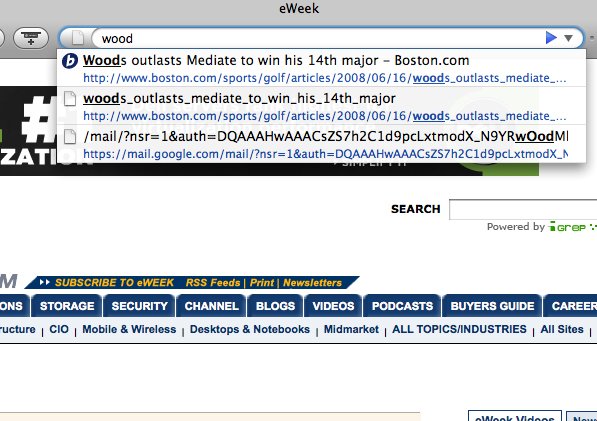The width and height of the screenshot is (597, 421).
Task: Select the mail.google.com suggestion entry
Action: (321, 144)
